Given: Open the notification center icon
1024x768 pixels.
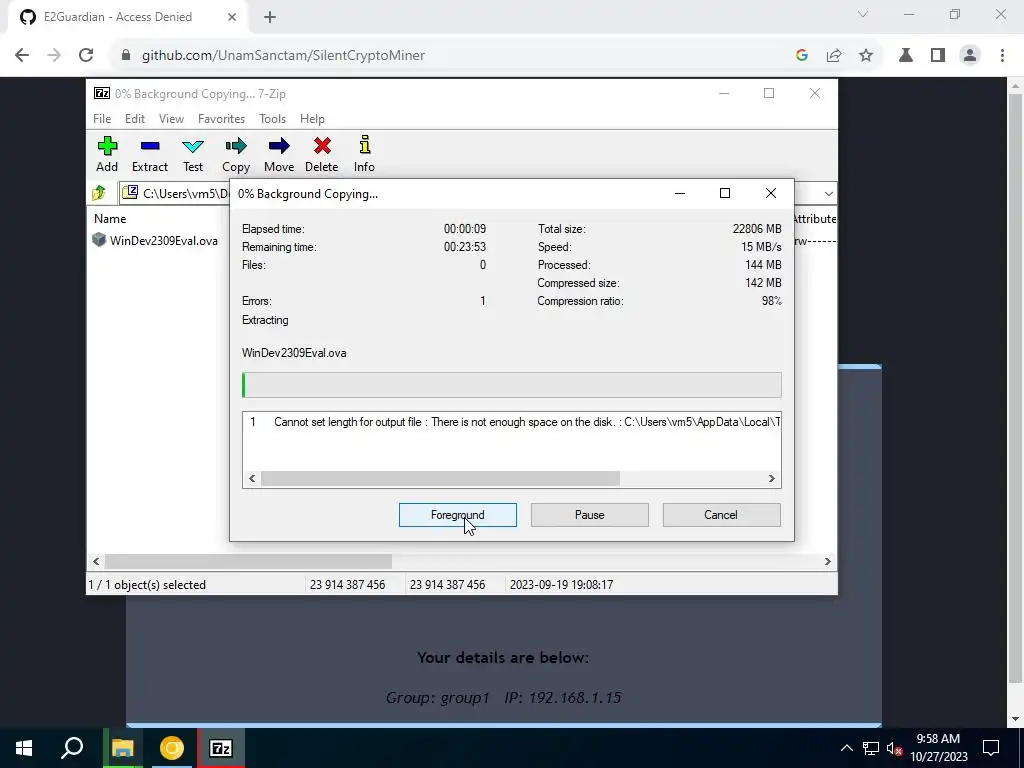Looking at the screenshot, I should pos(991,748).
